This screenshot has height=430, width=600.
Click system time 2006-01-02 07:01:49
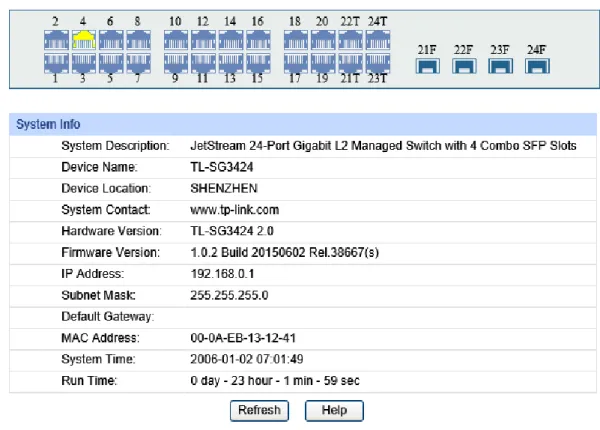(x=247, y=359)
